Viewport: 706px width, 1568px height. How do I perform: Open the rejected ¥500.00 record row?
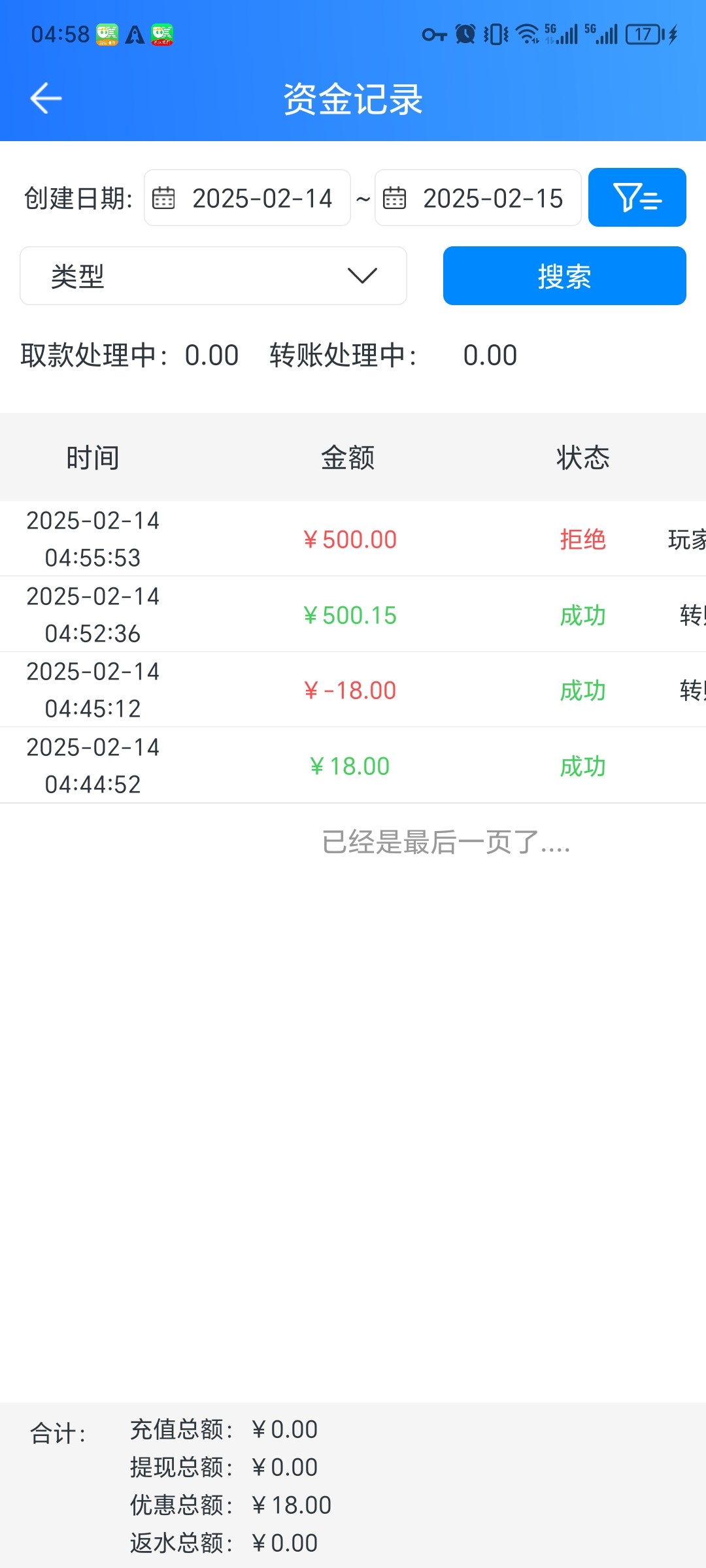(x=350, y=539)
